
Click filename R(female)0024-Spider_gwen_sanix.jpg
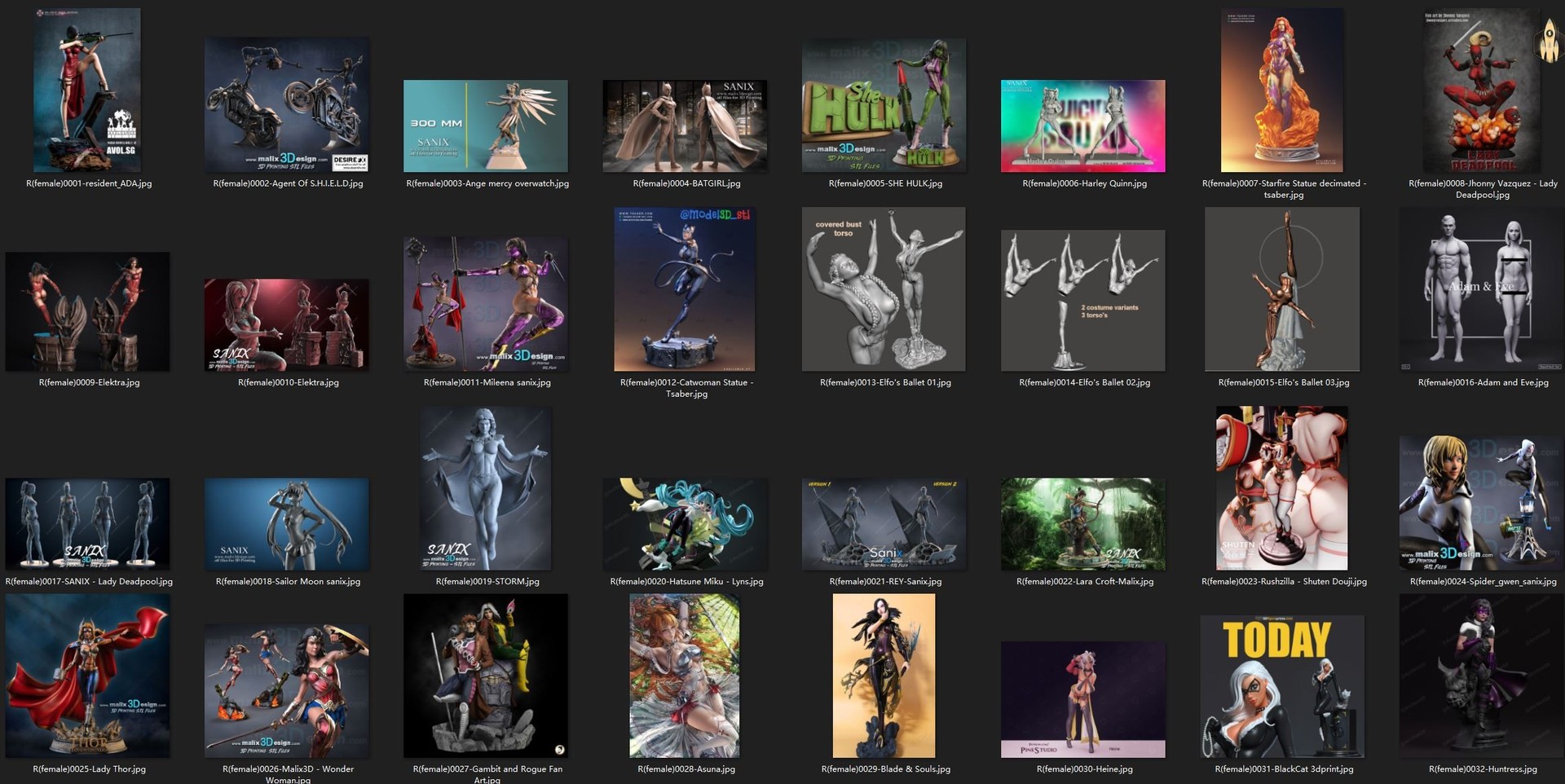pyautogui.click(x=1483, y=581)
